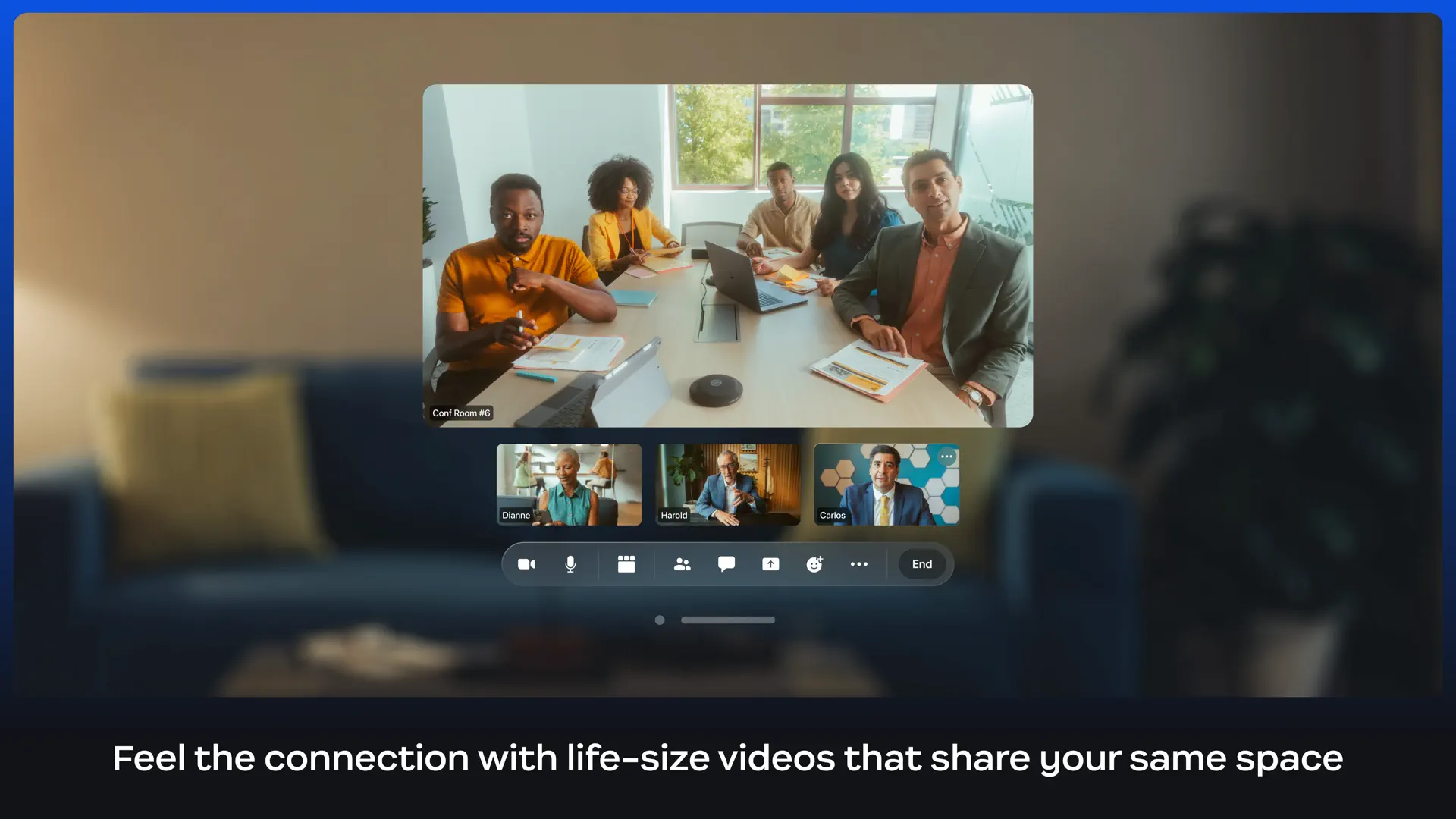The width and height of the screenshot is (1456, 819).
Task: Switch focus to Harold's video tile
Action: pos(727,484)
